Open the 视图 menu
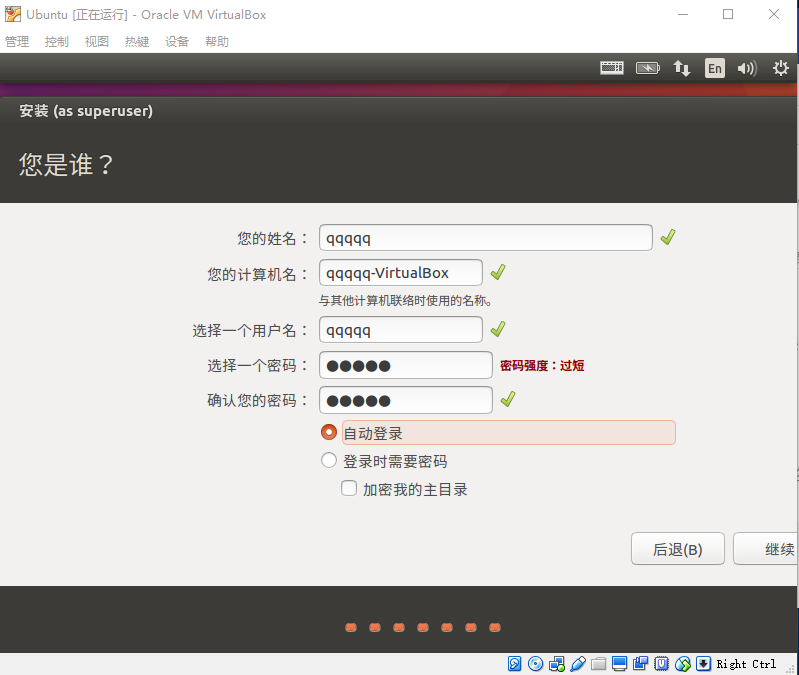Screen dimensions: 799x675 [x=96, y=41]
